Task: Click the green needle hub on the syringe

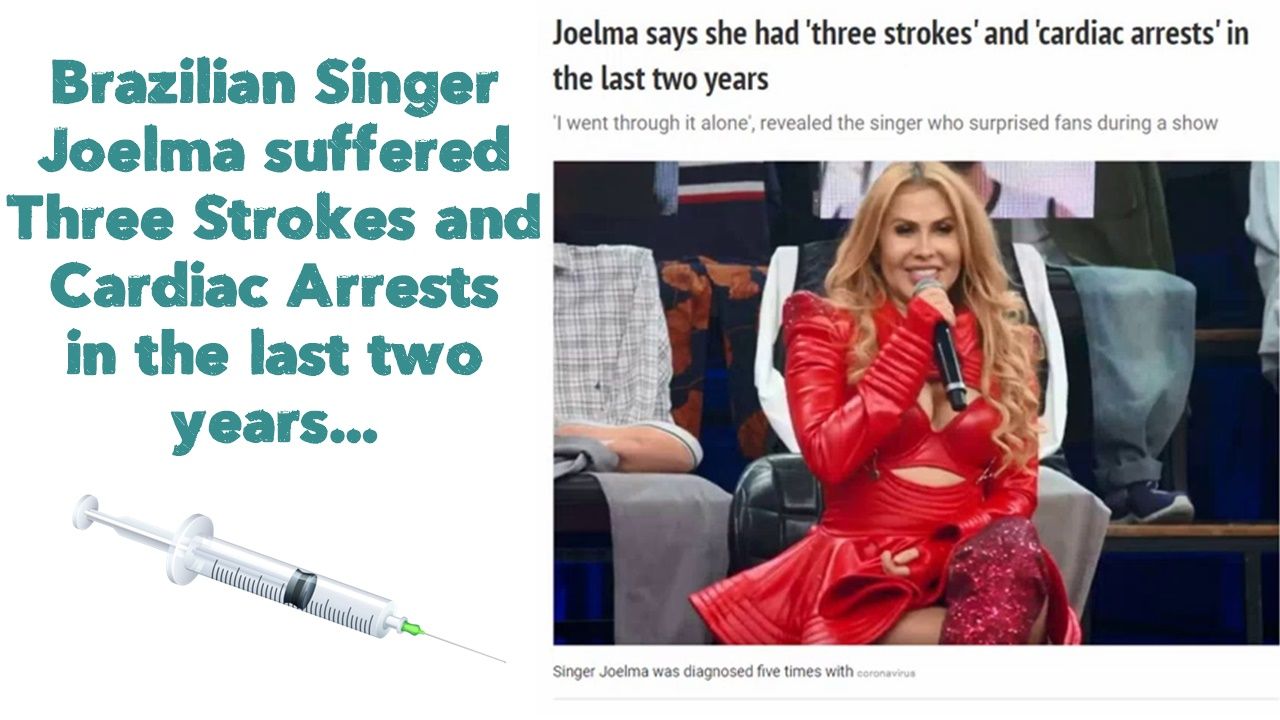Action: click(x=408, y=626)
